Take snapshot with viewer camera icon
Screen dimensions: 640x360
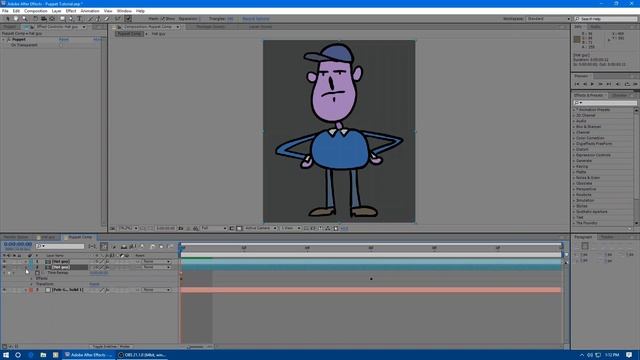click(180, 229)
